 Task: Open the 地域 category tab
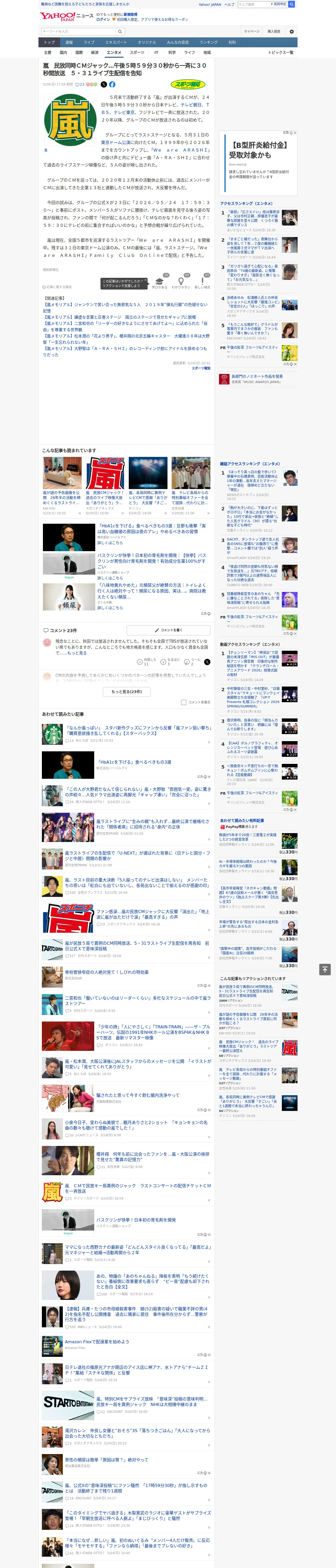click(207, 52)
